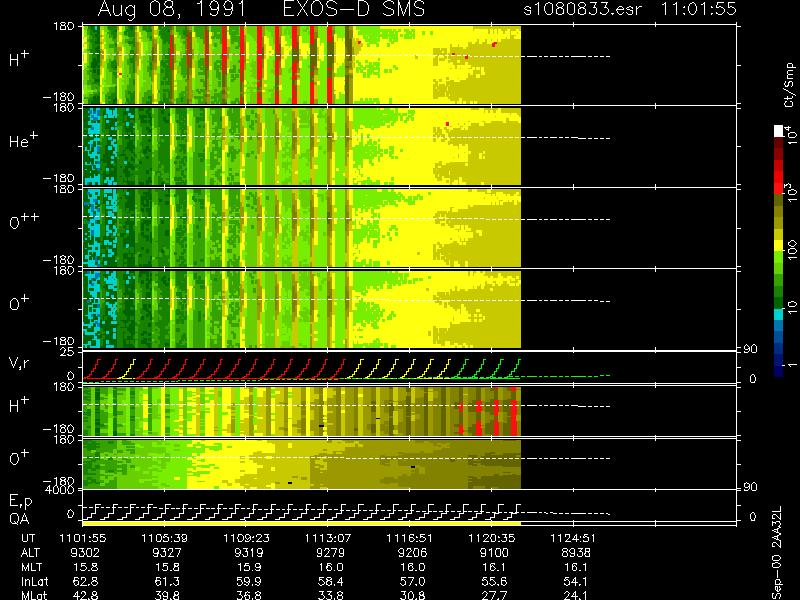Viewport: 800px width, 600px height.
Task: Click the MLat value "36.8"
Action: (249, 595)
